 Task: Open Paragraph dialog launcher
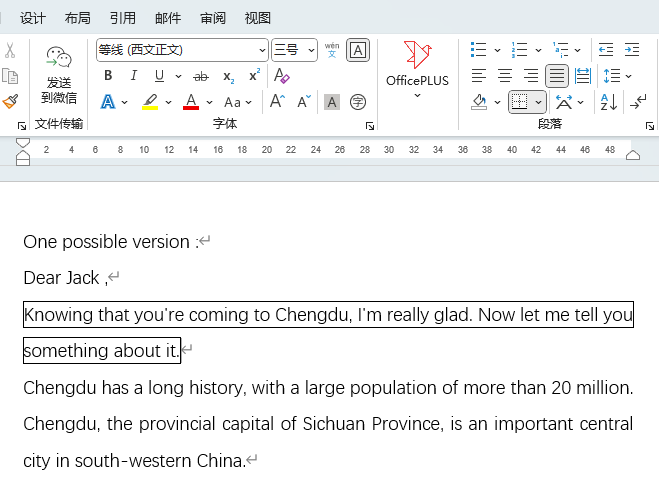coord(650,126)
